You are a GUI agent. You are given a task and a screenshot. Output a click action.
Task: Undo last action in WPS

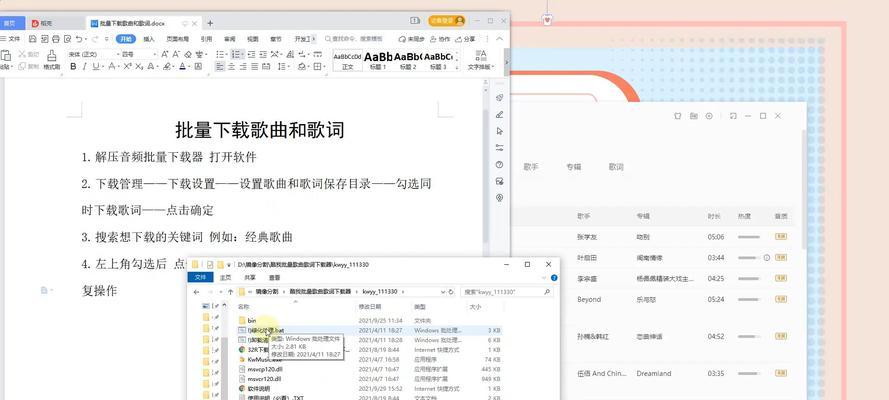[x=79, y=39]
